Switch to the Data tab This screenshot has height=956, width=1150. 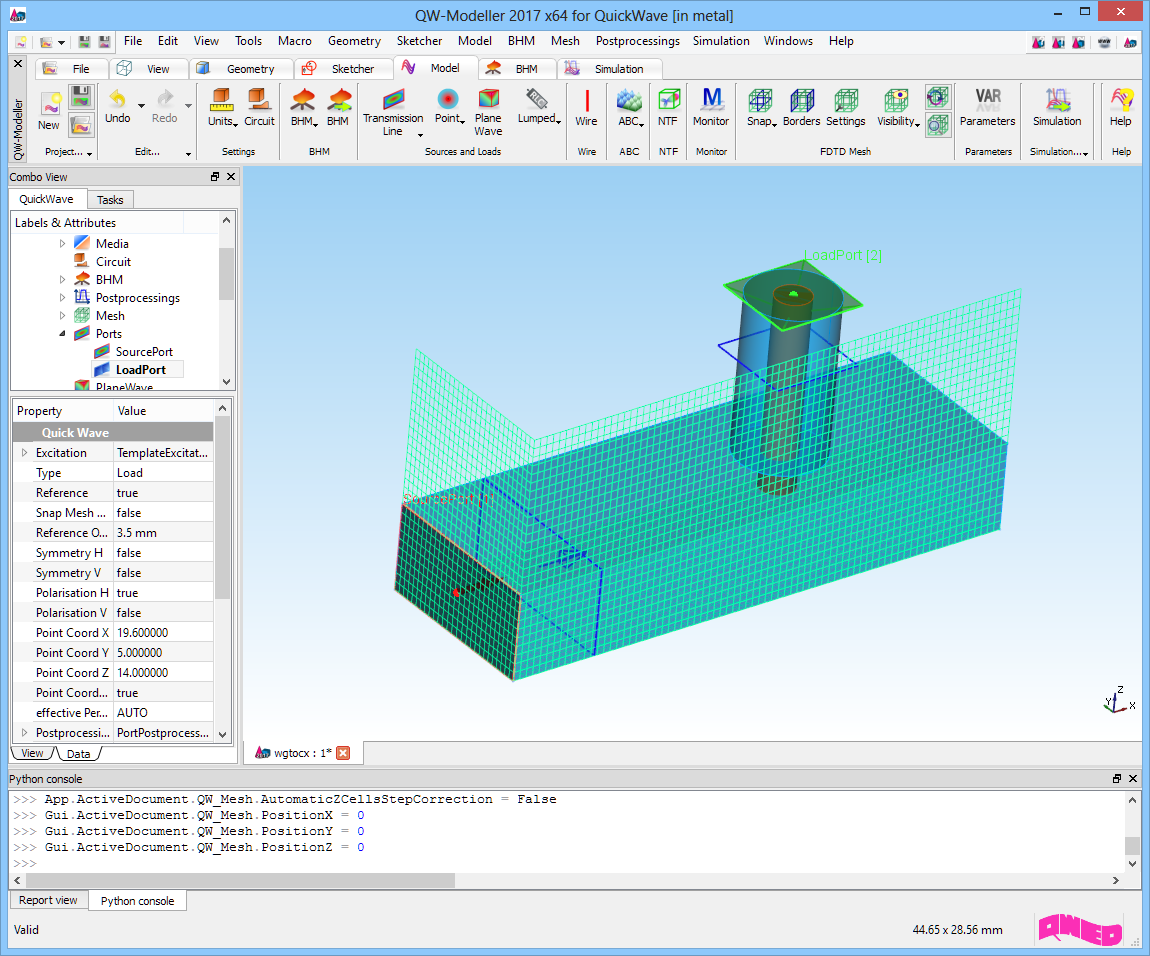click(x=78, y=754)
